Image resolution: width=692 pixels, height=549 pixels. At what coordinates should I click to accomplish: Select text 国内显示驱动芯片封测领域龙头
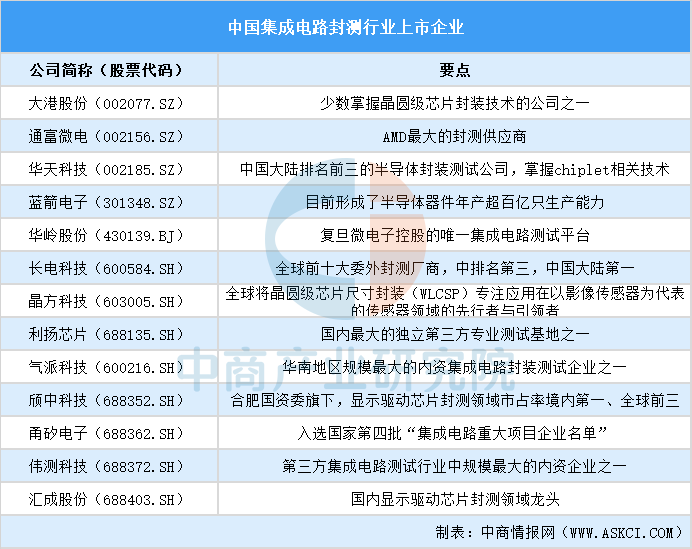[x=455, y=500]
